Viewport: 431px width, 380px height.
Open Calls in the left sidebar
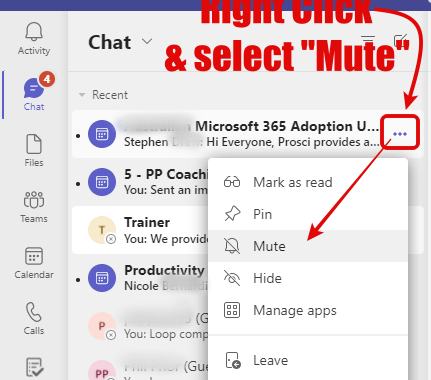34,319
